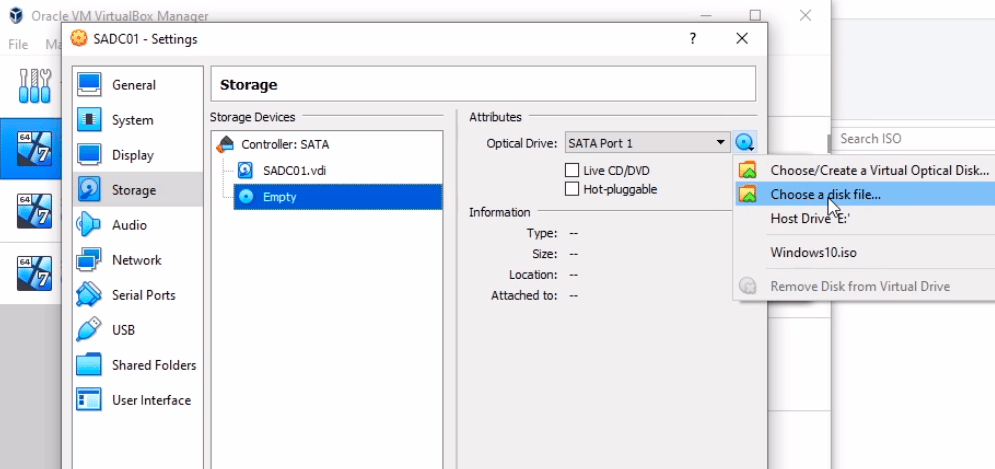The width and height of the screenshot is (995, 469).
Task: Select SADC01.vdi hard disk entry
Action: [x=294, y=170]
